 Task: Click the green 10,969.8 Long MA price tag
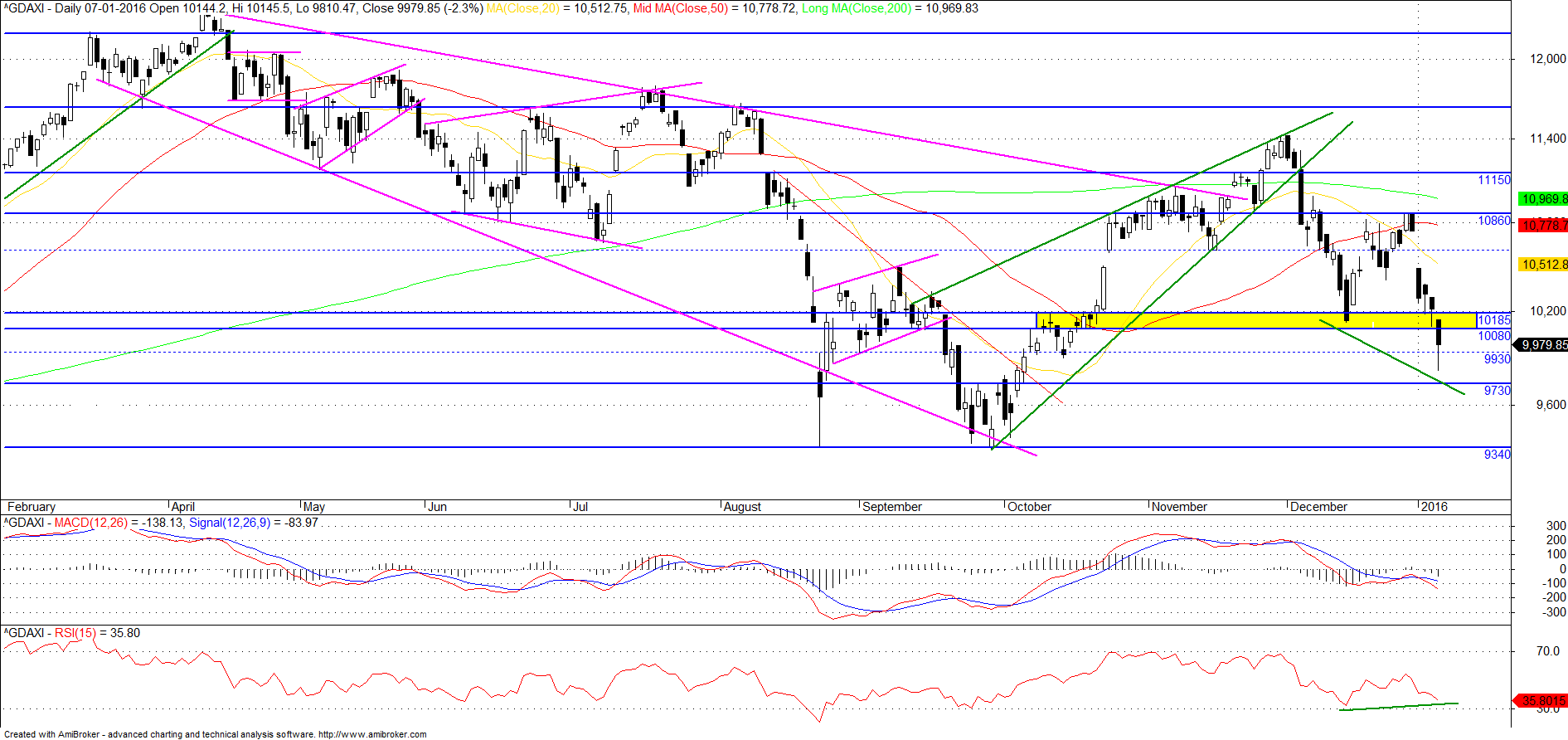click(1543, 199)
